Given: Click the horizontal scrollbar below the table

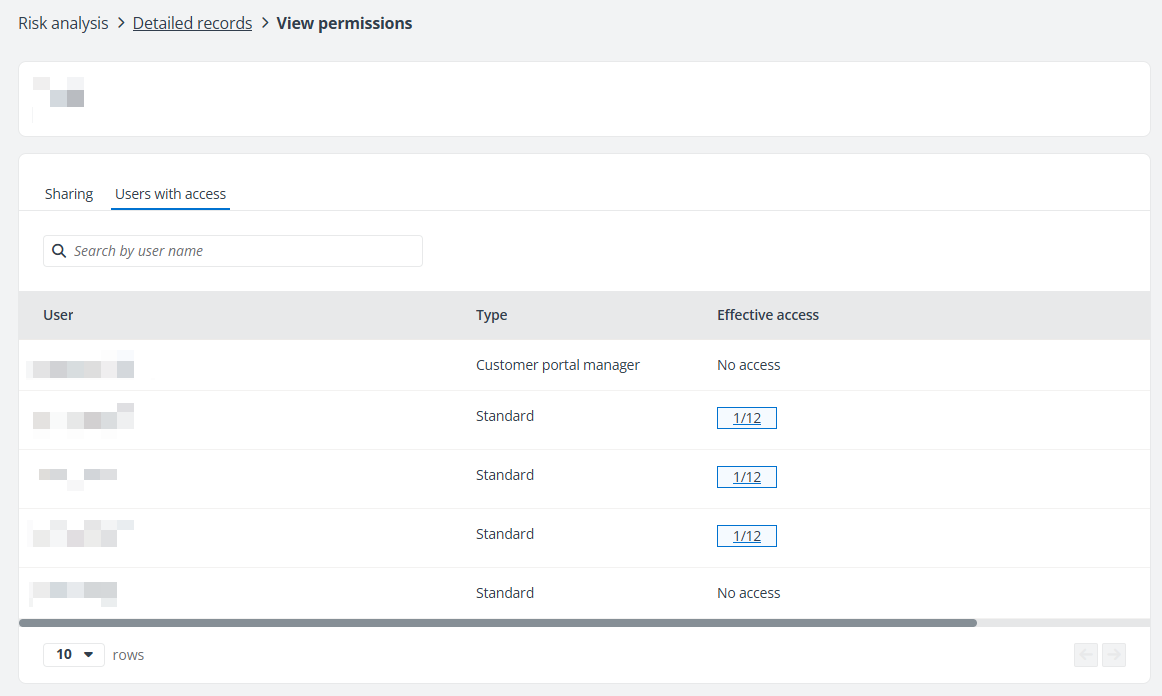Looking at the screenshot, I should 500,622.
